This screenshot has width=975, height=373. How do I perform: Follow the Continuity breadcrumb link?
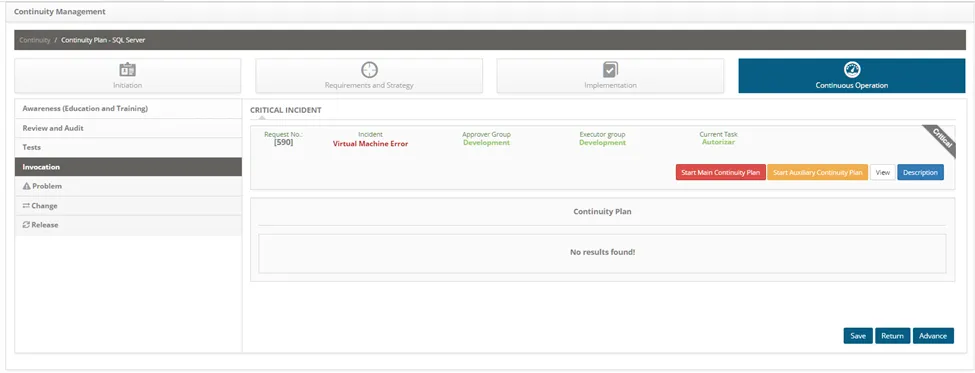[x=35, y=40]
